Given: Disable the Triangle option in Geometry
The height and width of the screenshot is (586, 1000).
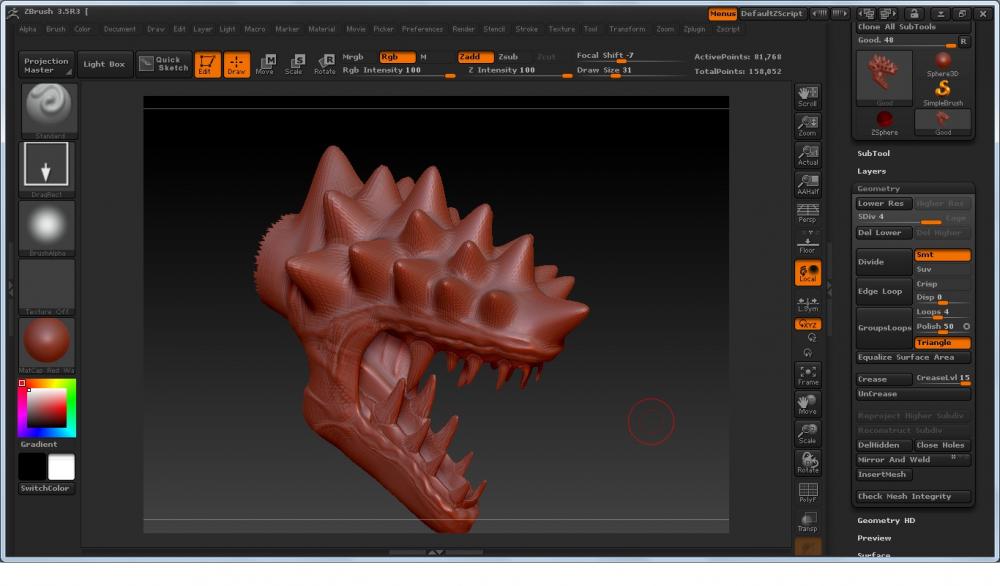Looking at the screenshot, I should tap(942, 342).
